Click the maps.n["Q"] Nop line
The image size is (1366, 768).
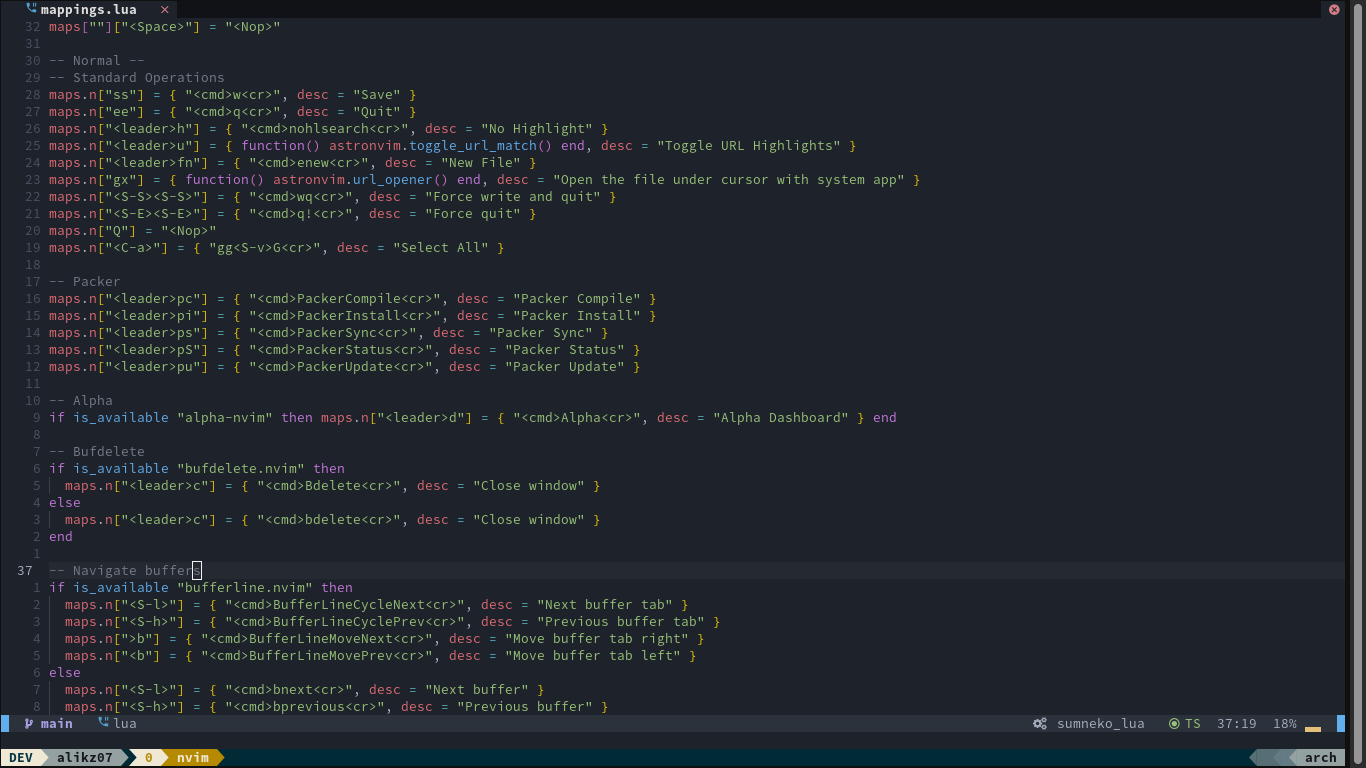point(133,230)
